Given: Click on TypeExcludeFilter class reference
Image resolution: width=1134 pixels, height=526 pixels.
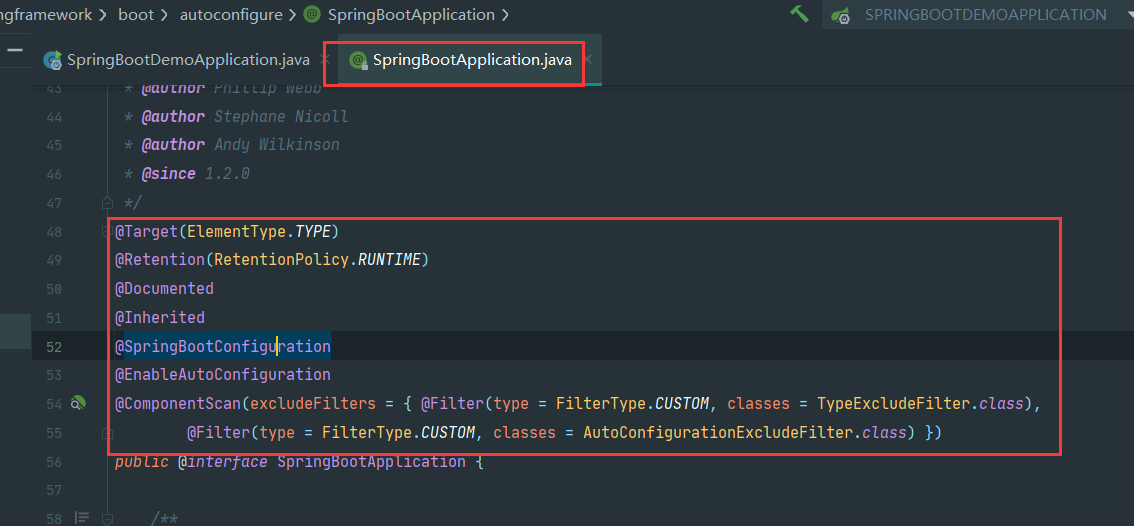Looking at the screenshot, I should [894, 403].
